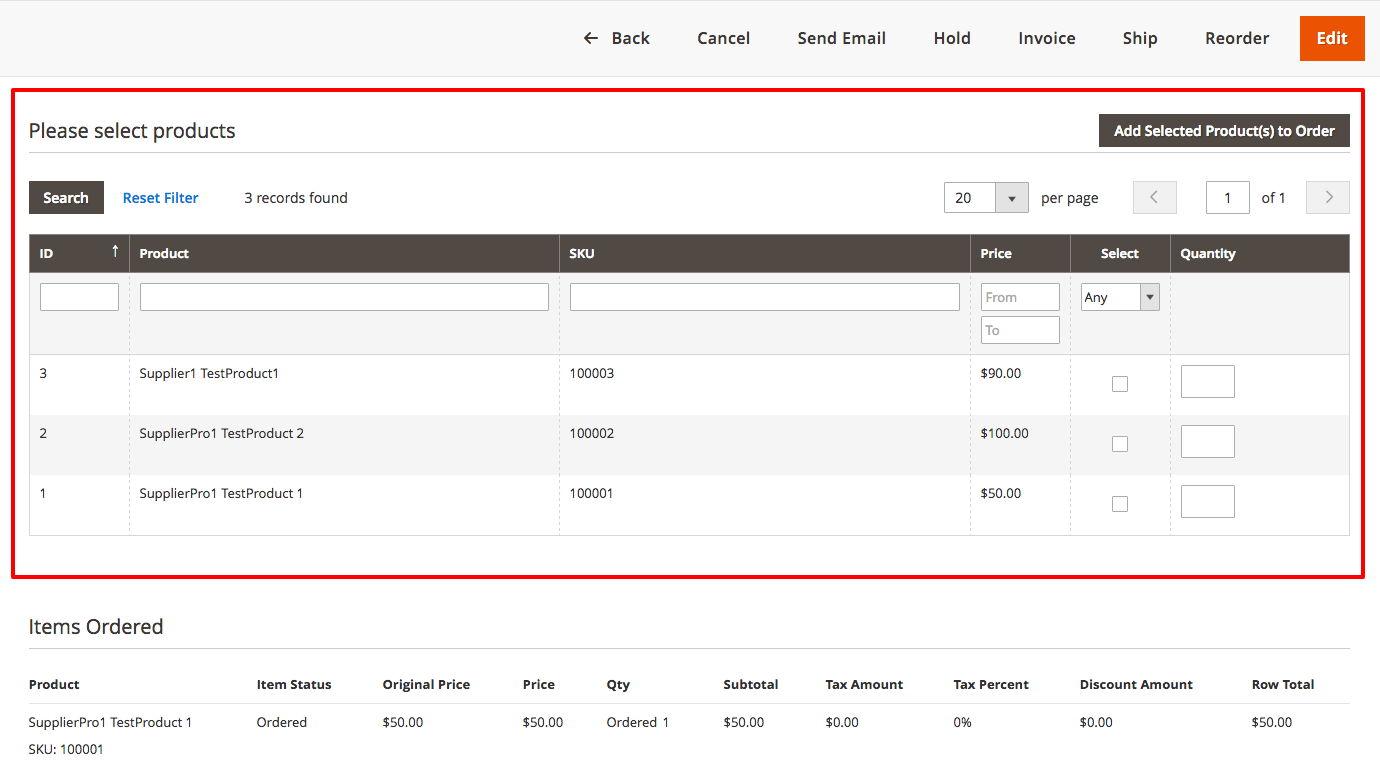Click quantity box for Supplier1 TestProduct1
The height and width of the screenshot is (774, 1380).
1207,382
